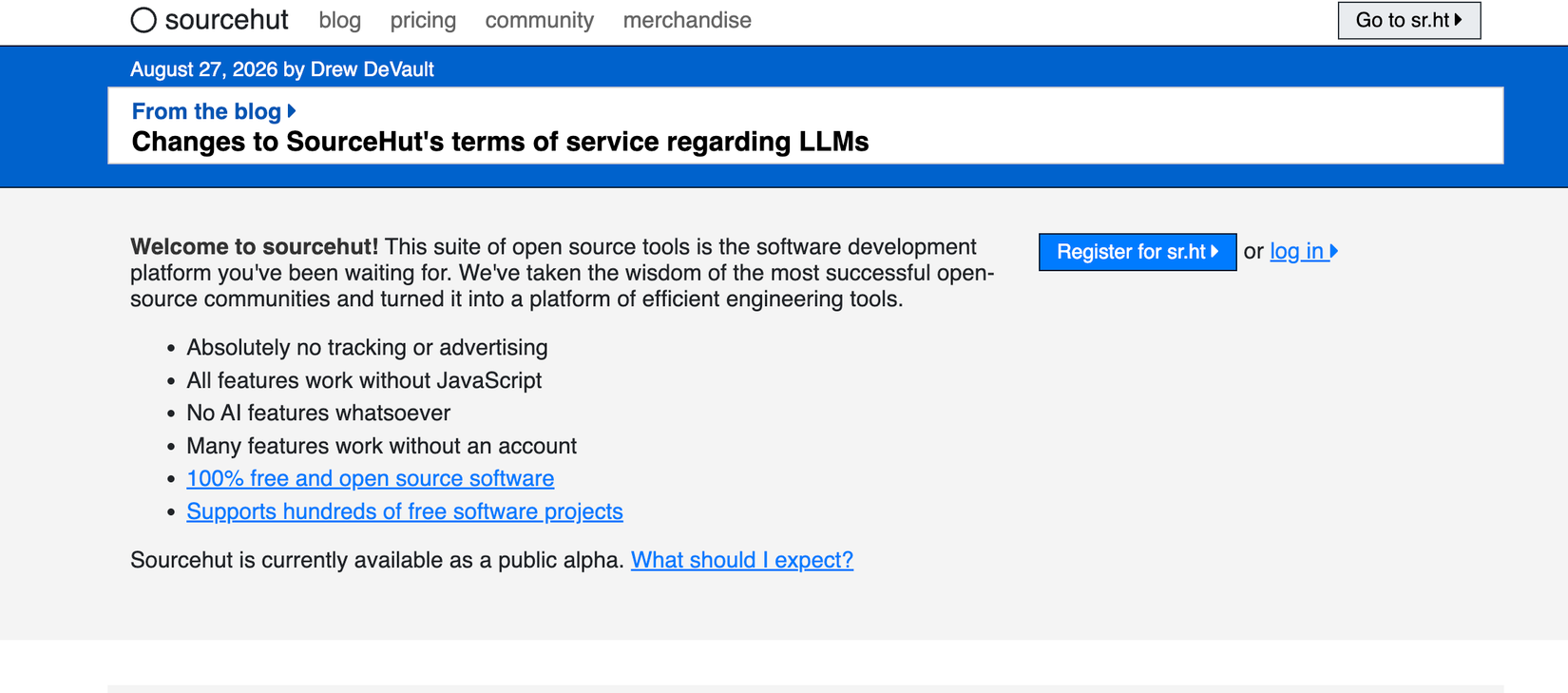Click the post date August 27, 2026 by Drew DeVault
Viewport: 1568px width, 693px height.
click(x=282, y=69)
